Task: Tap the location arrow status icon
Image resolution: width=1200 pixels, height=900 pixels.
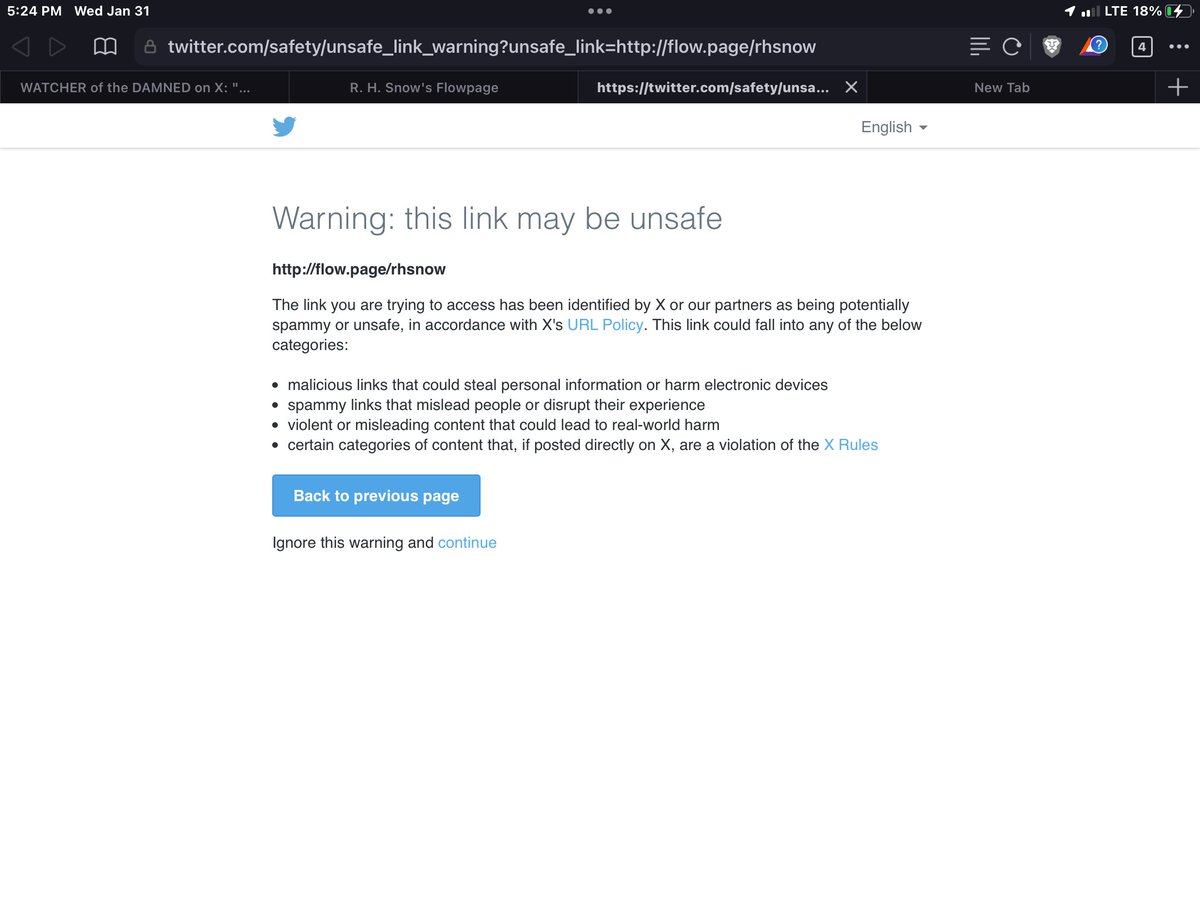Action: [x=1069, y=11]
